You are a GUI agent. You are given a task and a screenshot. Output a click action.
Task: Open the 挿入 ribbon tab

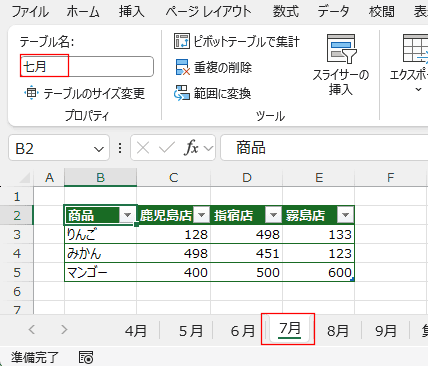coord(132,12)
